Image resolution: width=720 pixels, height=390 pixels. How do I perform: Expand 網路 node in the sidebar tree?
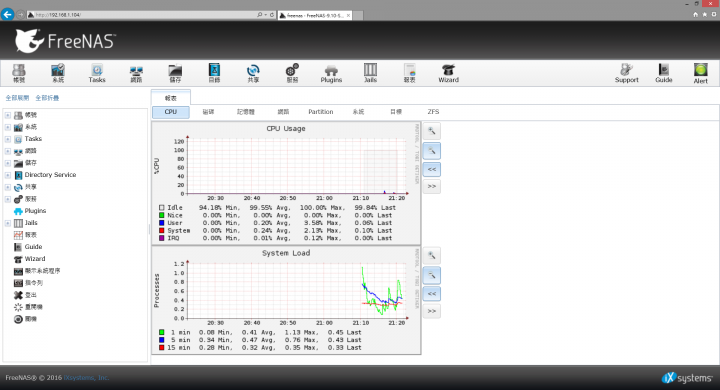point(8,151)
